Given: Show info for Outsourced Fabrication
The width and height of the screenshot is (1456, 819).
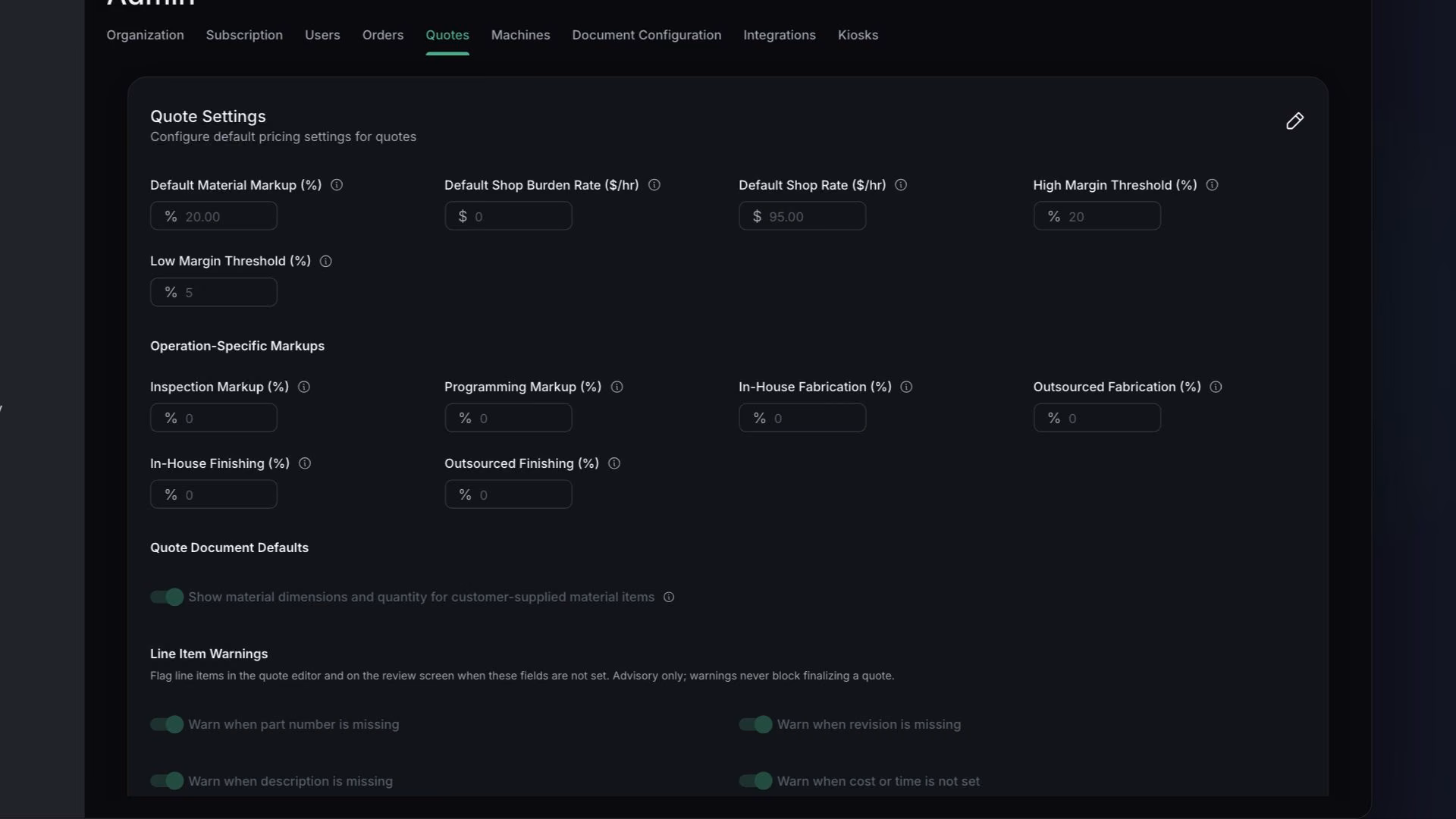Looking at the screenshot, I should coord(1216,387).
